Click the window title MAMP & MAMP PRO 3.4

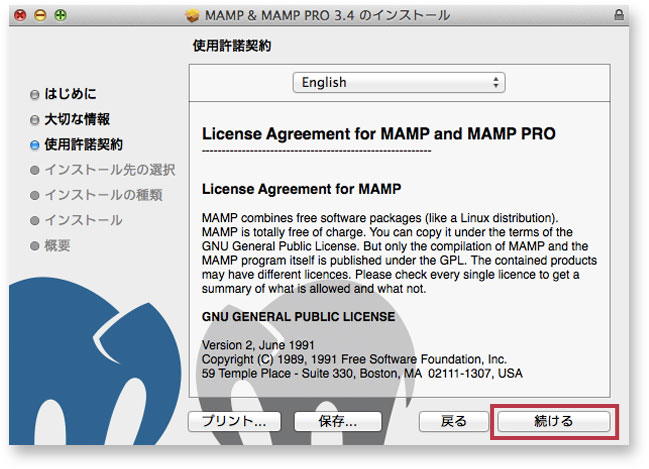[x=327, y=16]
